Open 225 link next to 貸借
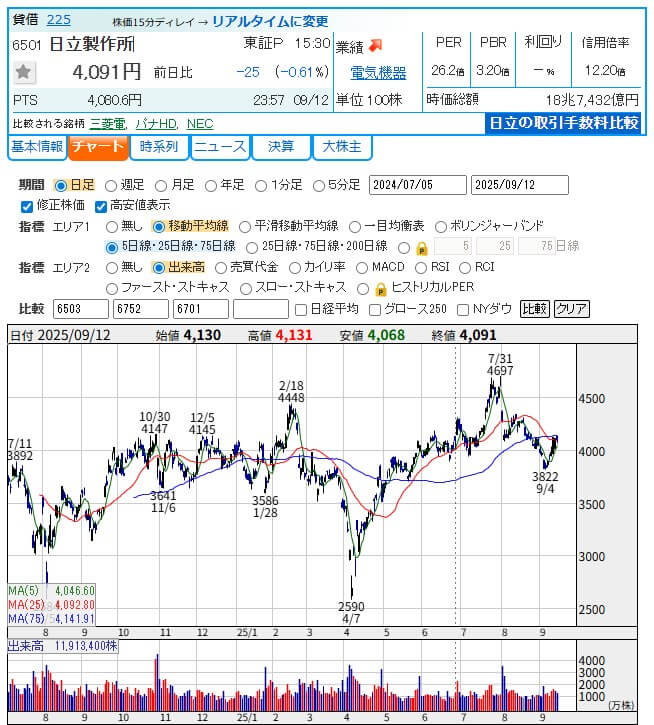 pyautogui.click(x=59, y=20)
